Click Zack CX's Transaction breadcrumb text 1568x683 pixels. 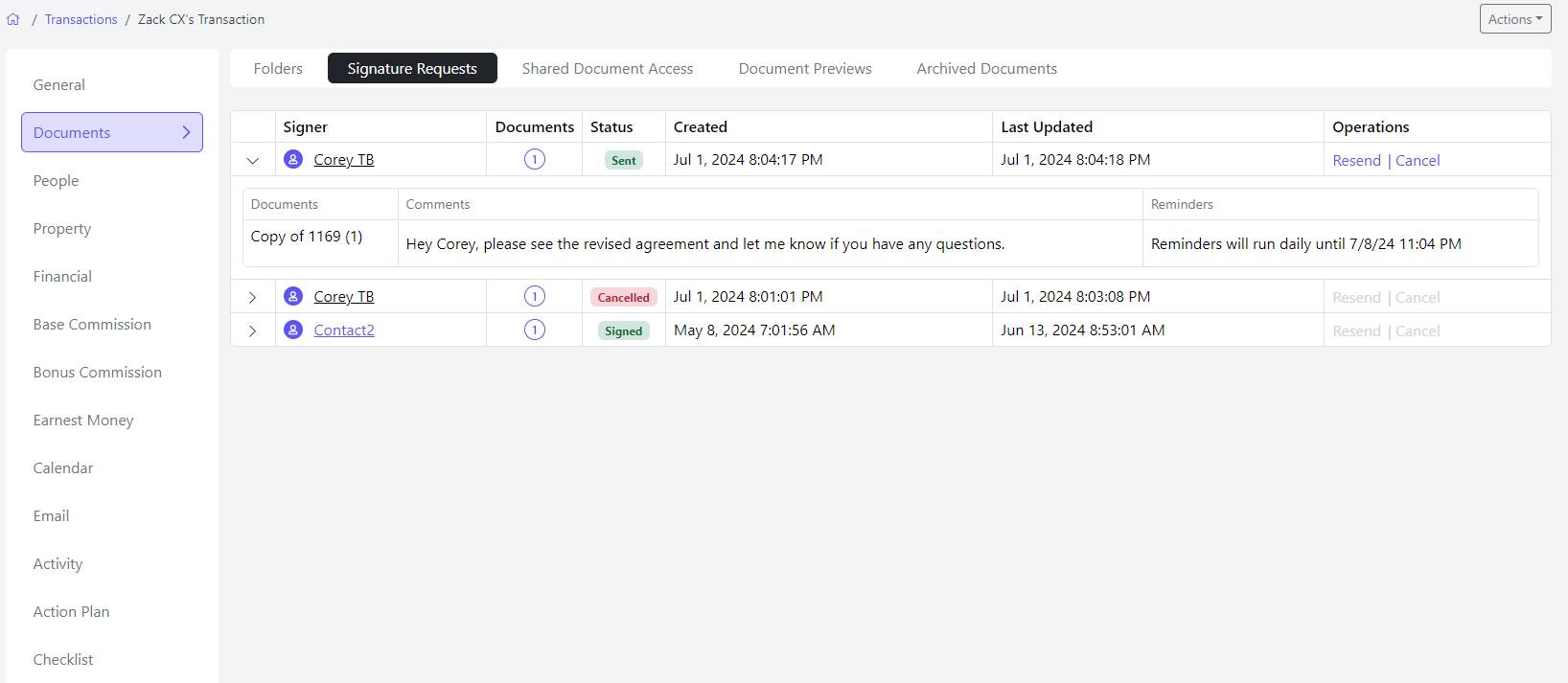pos(201,19)
